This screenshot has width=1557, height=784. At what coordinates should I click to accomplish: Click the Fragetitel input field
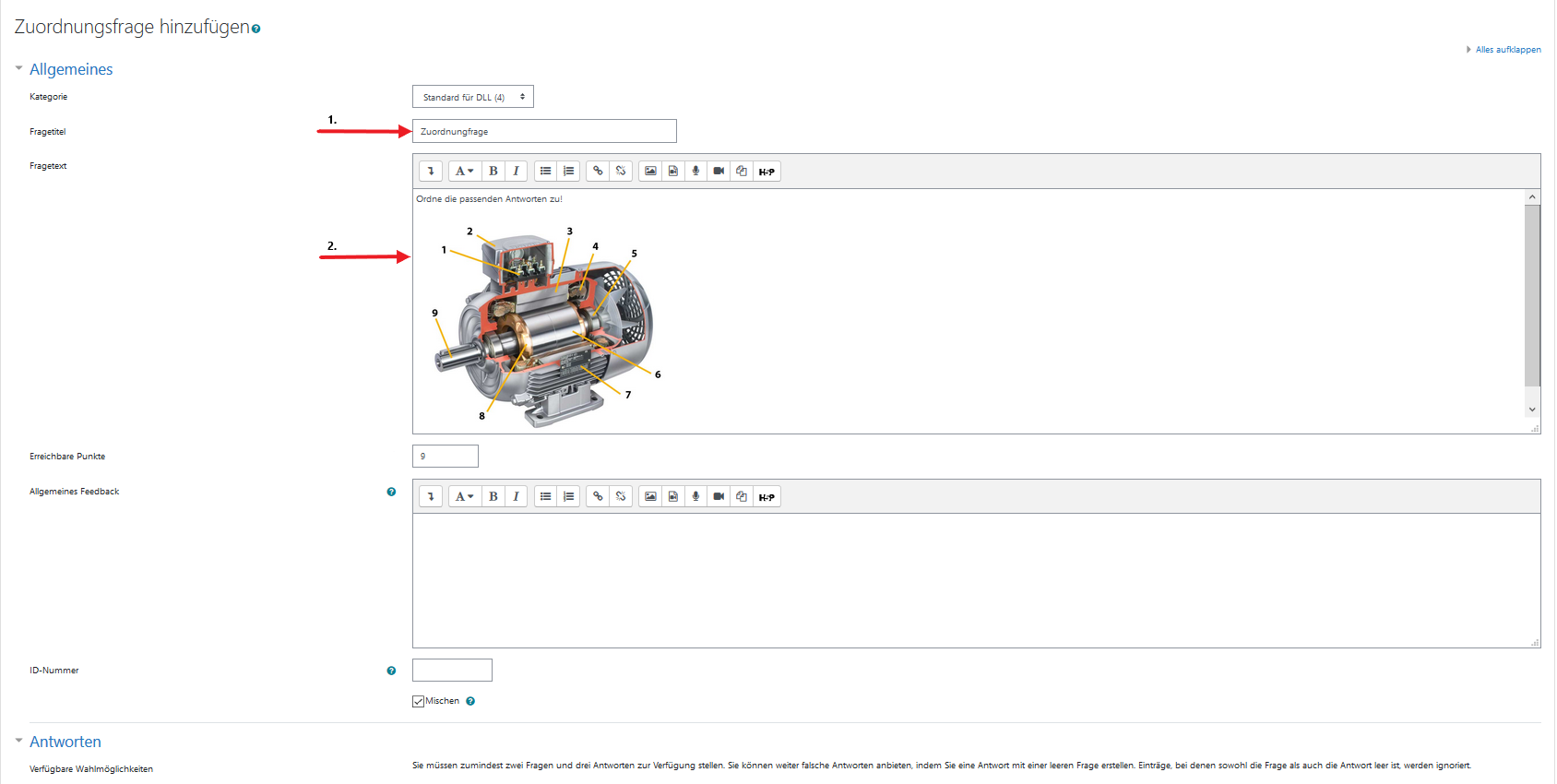pos(544,131)
